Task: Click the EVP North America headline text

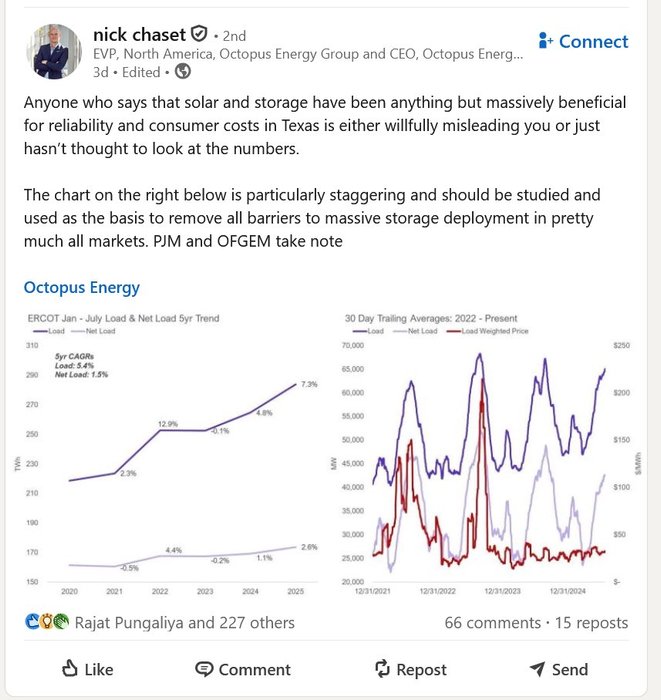Action: click(307, 53)
